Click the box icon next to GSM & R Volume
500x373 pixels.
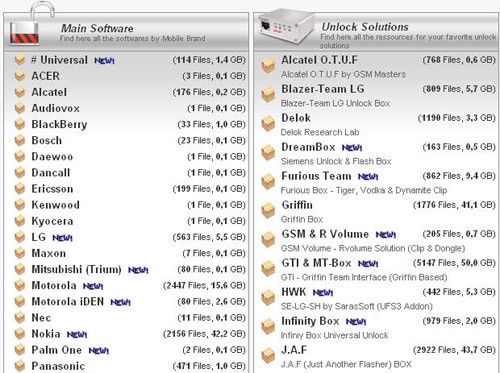pyautogui.click(x=268, y=240)
